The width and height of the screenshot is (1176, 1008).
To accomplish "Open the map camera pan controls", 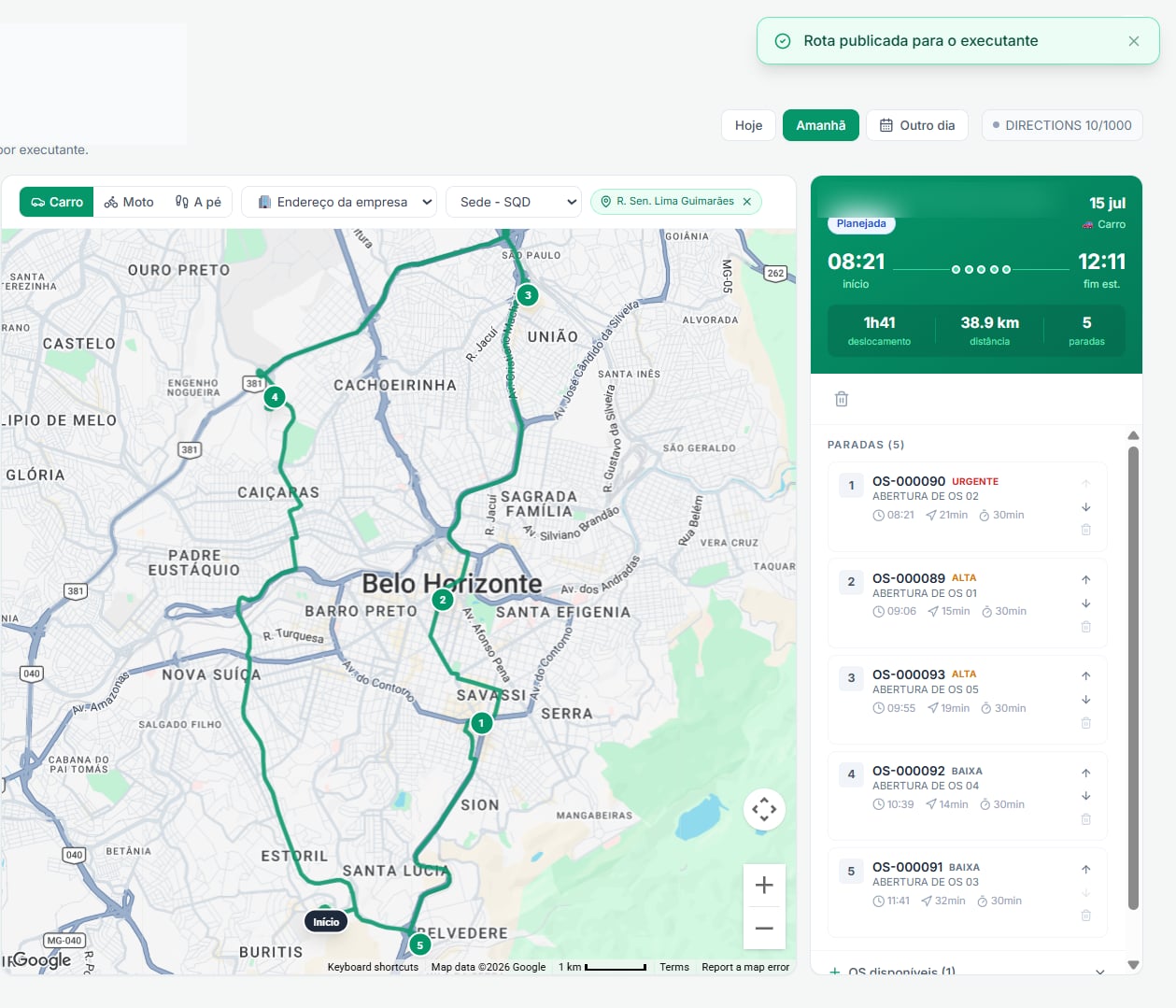I will (x=764, y=809).
